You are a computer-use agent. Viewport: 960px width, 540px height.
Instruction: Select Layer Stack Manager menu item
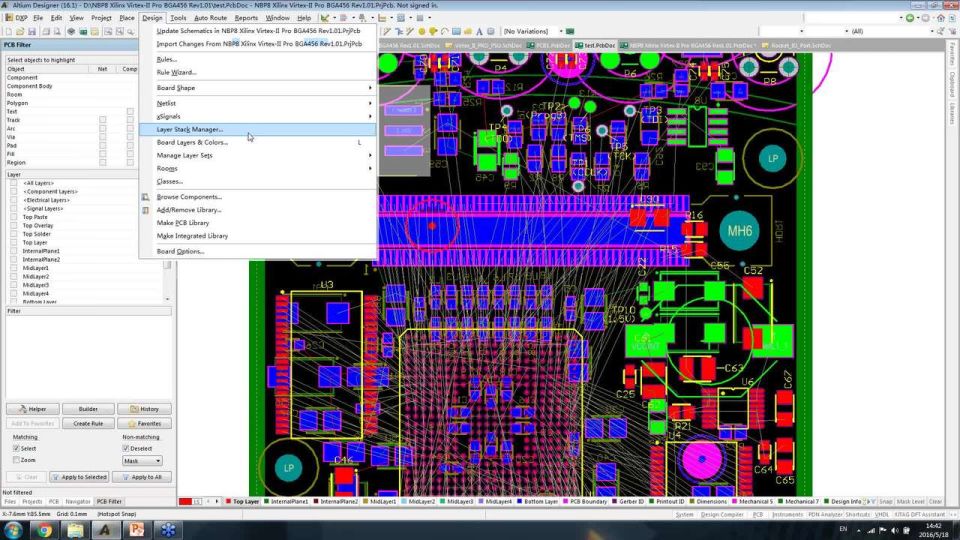click(x=258, y=129)
